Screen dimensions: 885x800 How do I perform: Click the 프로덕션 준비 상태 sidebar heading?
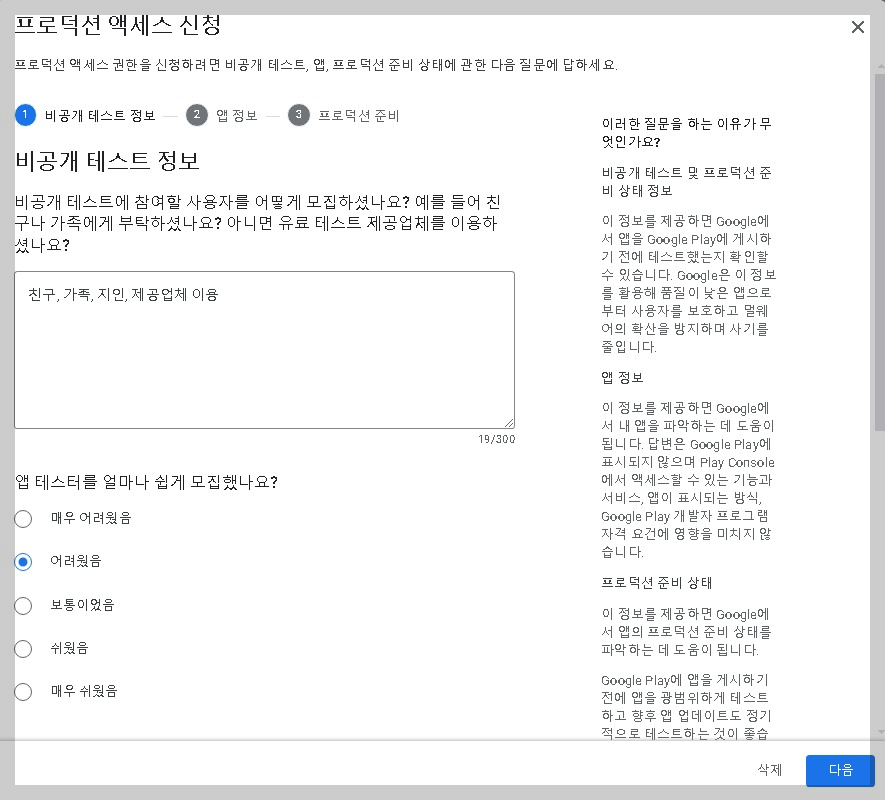656,583
